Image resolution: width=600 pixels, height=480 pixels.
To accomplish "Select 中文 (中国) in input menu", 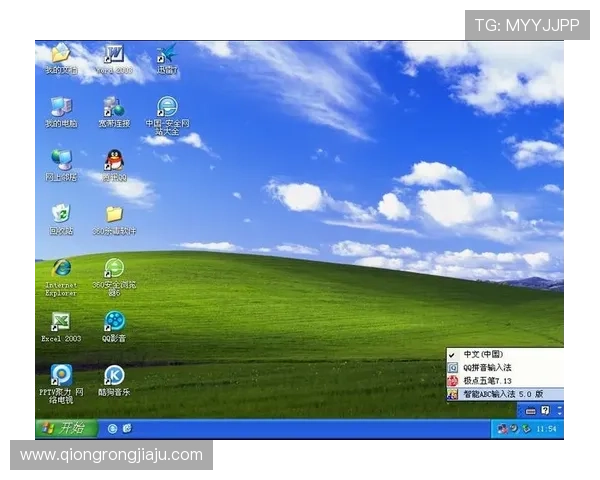I will pos(505,354).
